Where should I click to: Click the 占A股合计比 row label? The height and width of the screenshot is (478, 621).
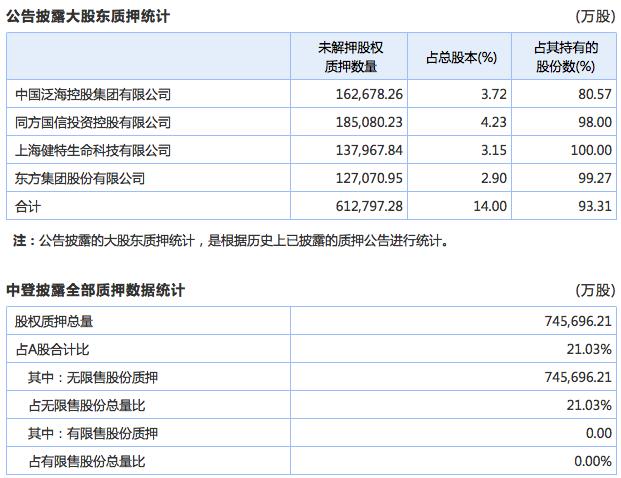point(52,350)
